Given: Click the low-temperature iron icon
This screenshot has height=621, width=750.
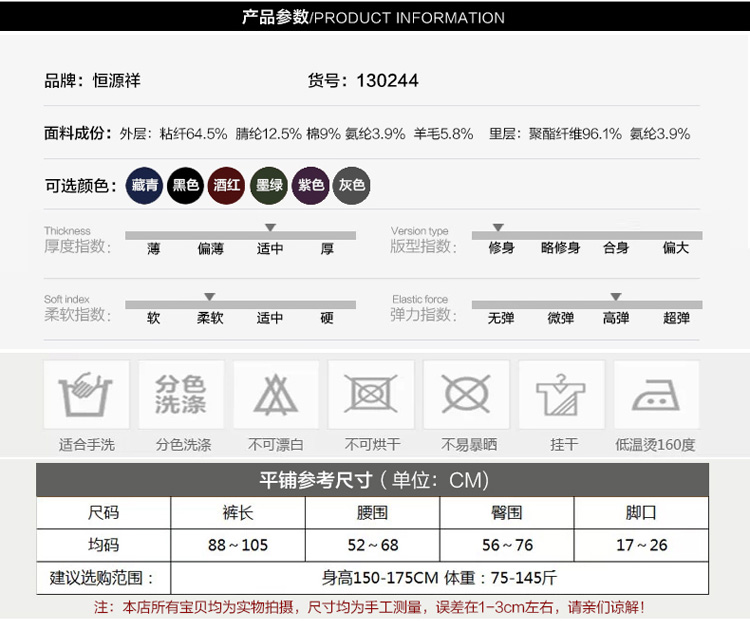Looking at the screenshot, I should tap(656, 394).
